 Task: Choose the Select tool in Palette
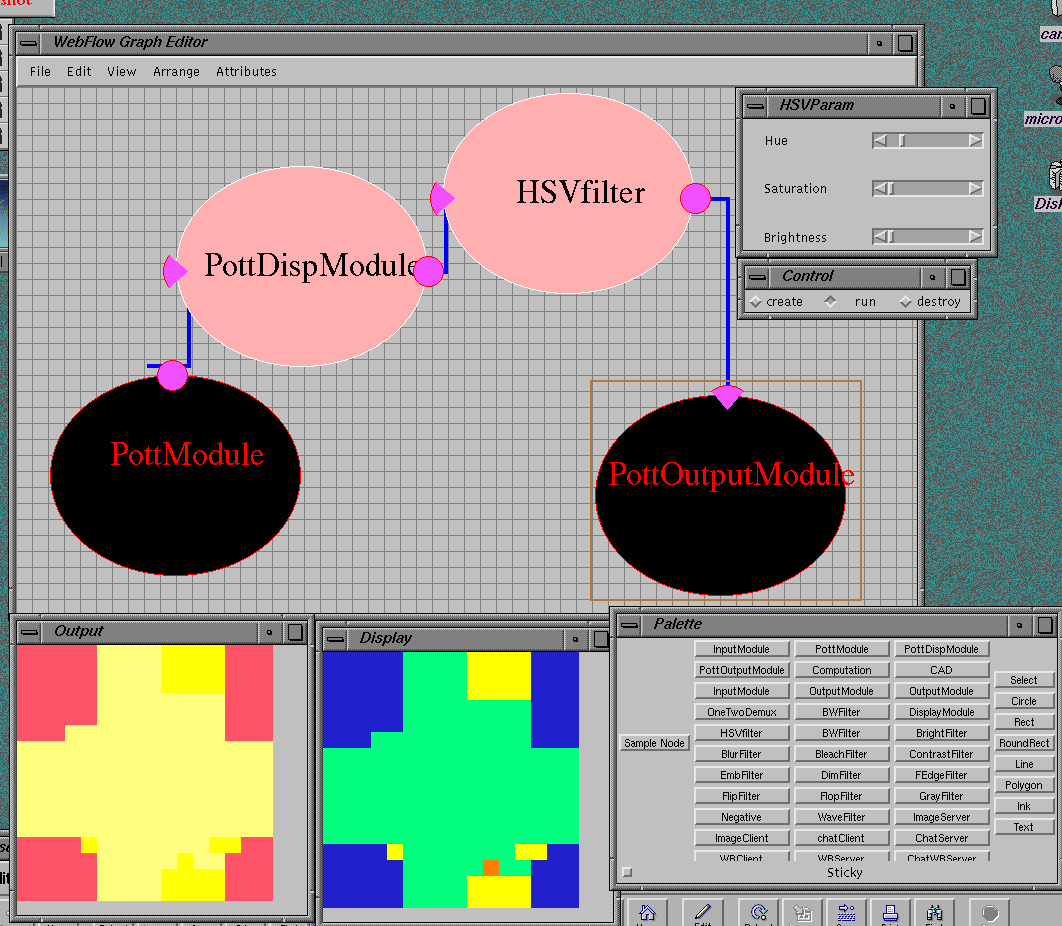[x=1023, y=680]
